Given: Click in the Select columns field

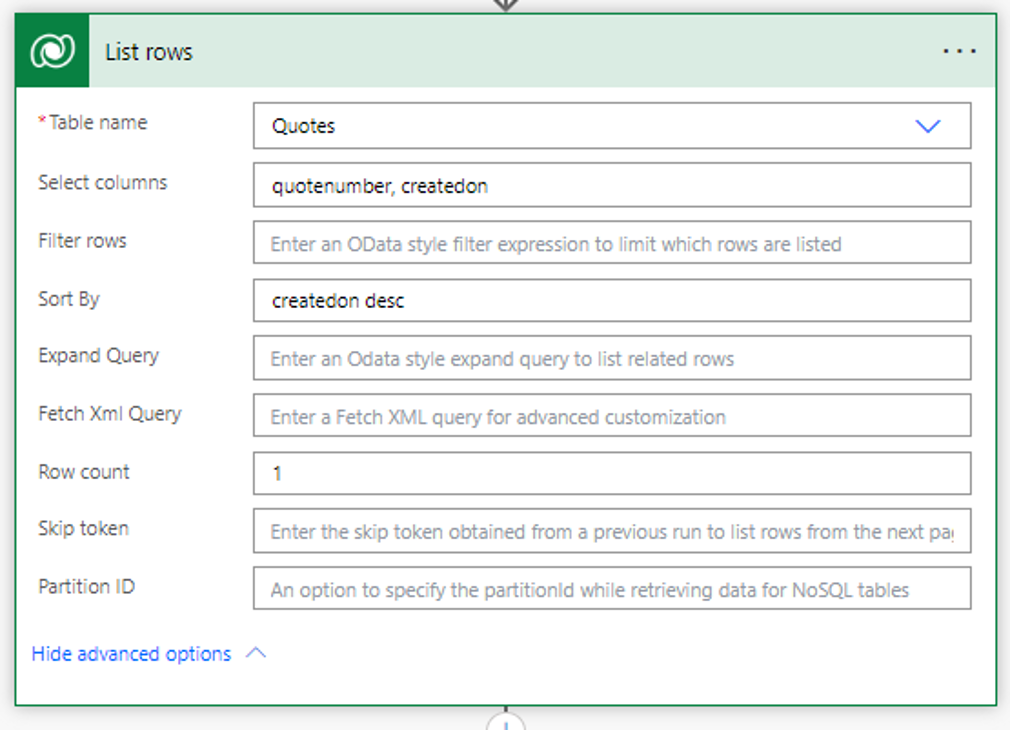Looking at the screenshot, I should (611, 185).
